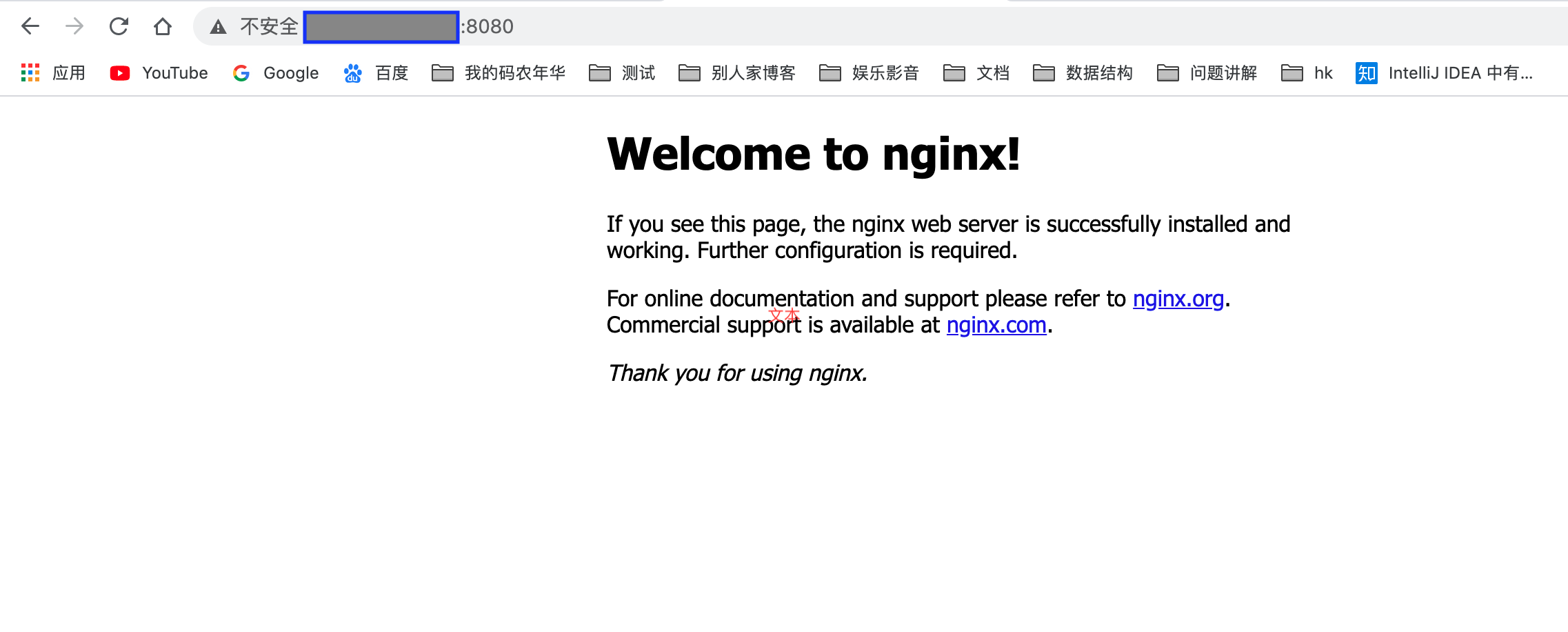Open the 文档 bookmark folder

tap(976, 72)
